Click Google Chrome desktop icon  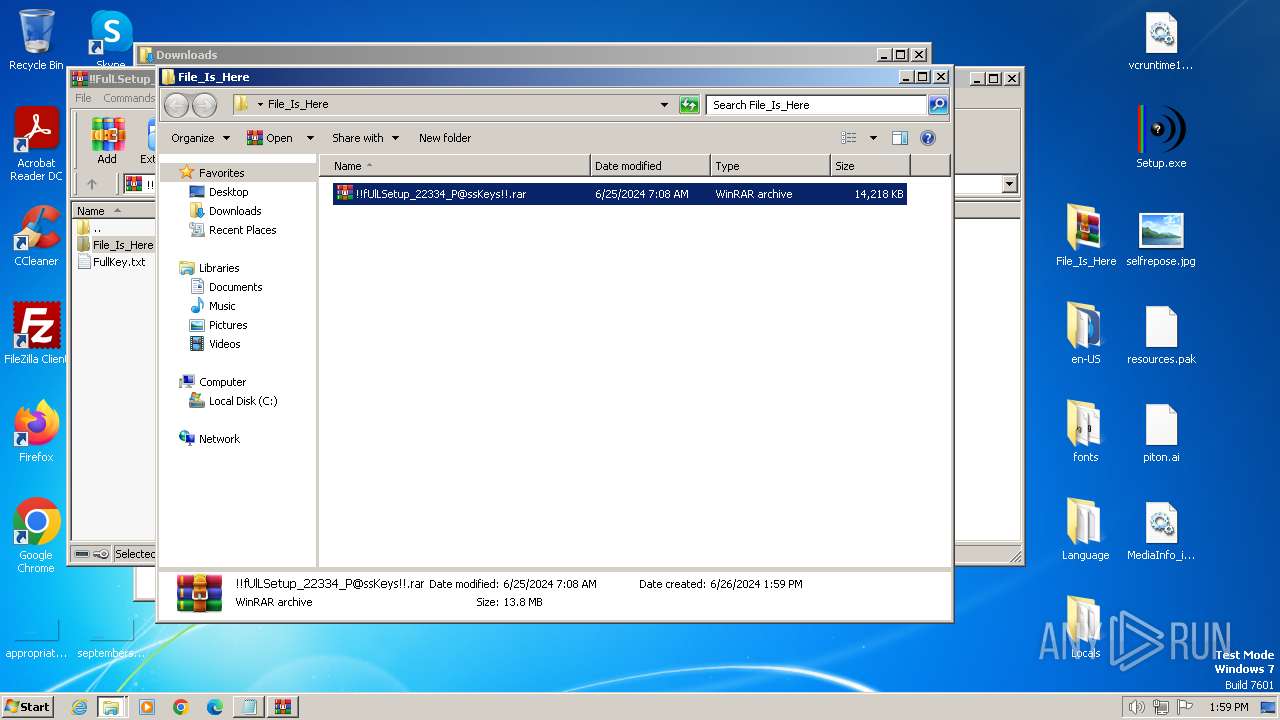pyautogui.click(x=36, y=536)
